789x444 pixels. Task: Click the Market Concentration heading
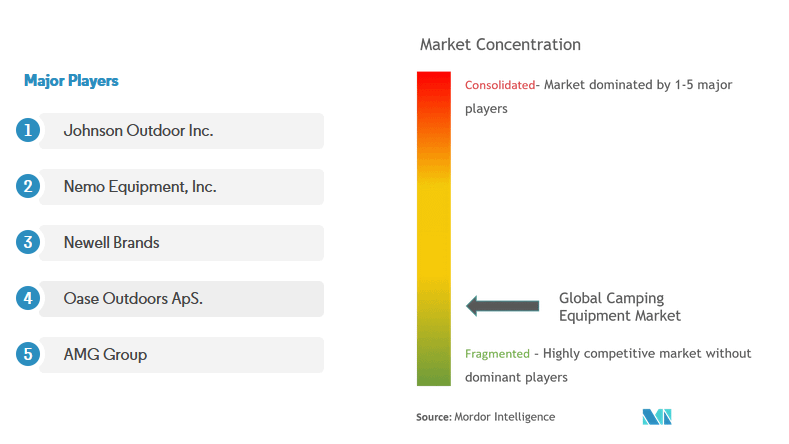coord(500,45)
